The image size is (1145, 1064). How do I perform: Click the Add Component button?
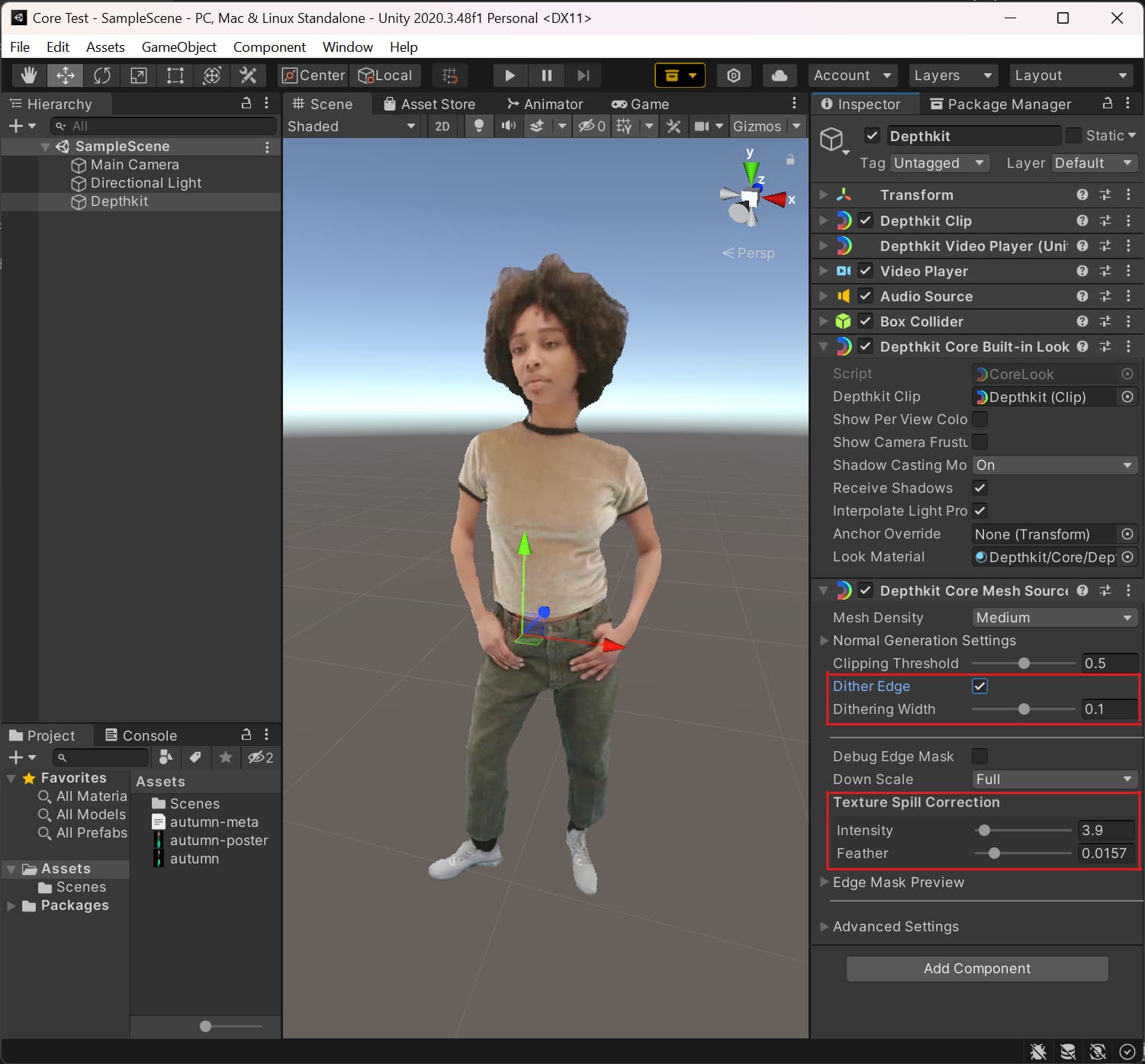[976, 969]
